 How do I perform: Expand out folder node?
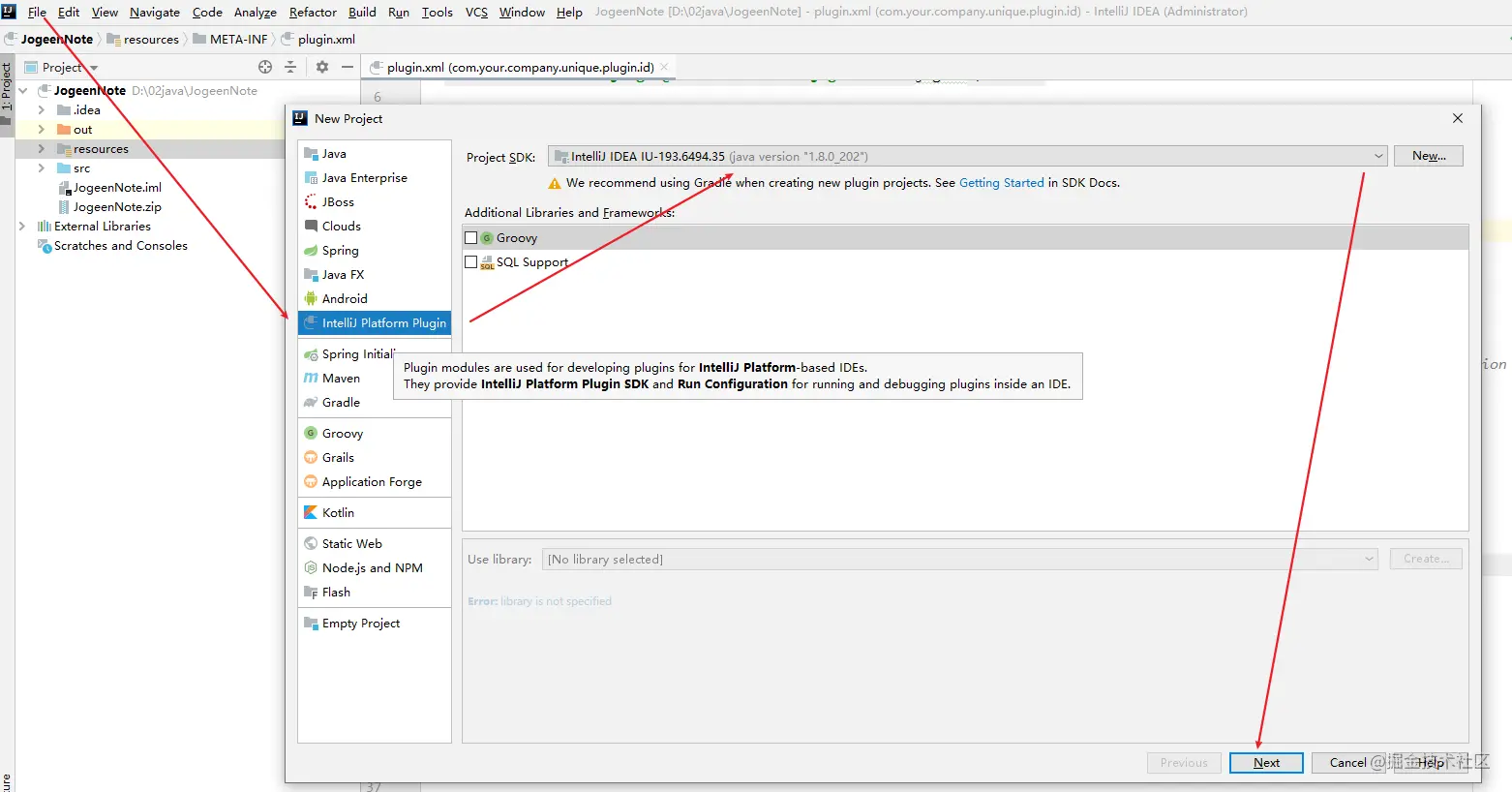point(41,130)
